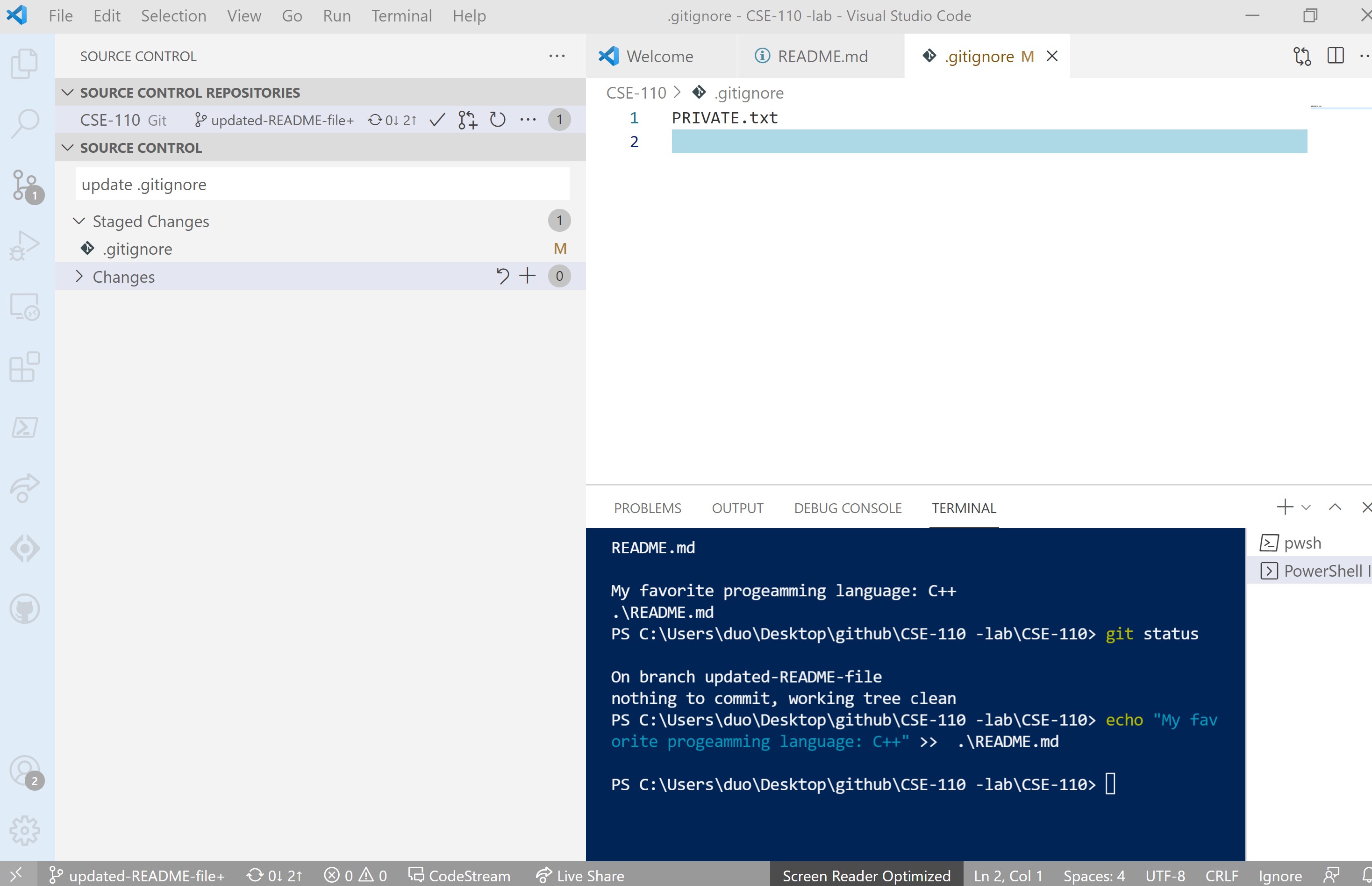Click the refresh icon in CSE-110 row

coord(498,120)
